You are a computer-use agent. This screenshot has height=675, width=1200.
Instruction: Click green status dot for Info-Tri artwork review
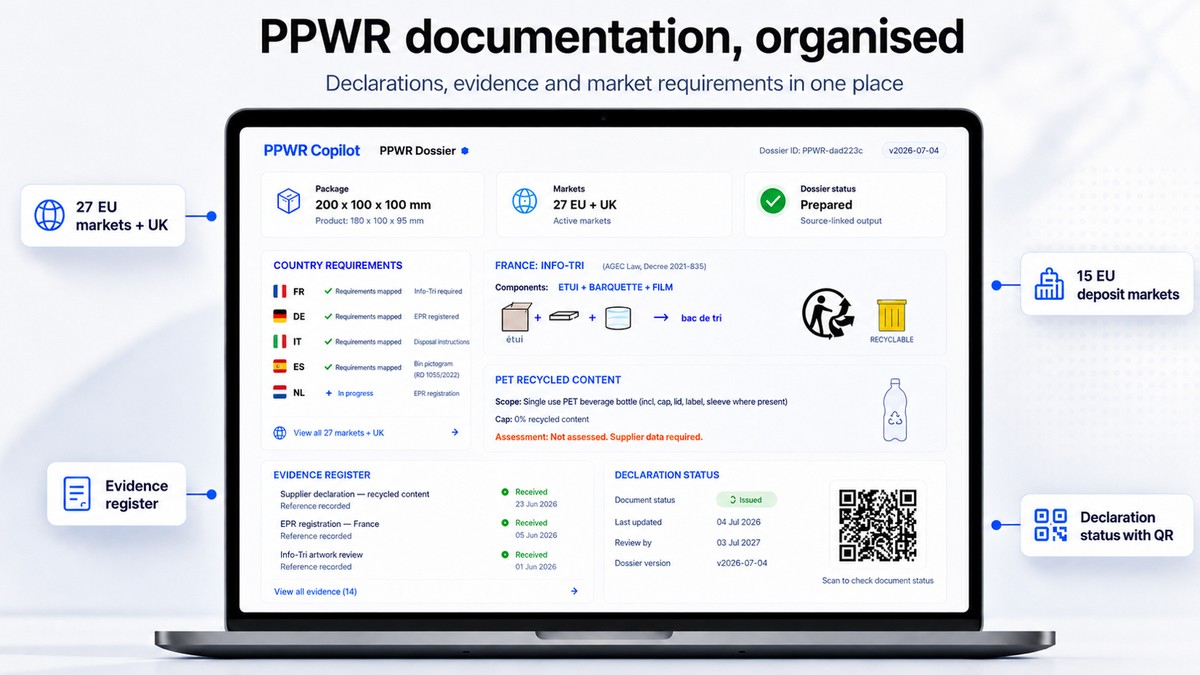pos(505,554)
